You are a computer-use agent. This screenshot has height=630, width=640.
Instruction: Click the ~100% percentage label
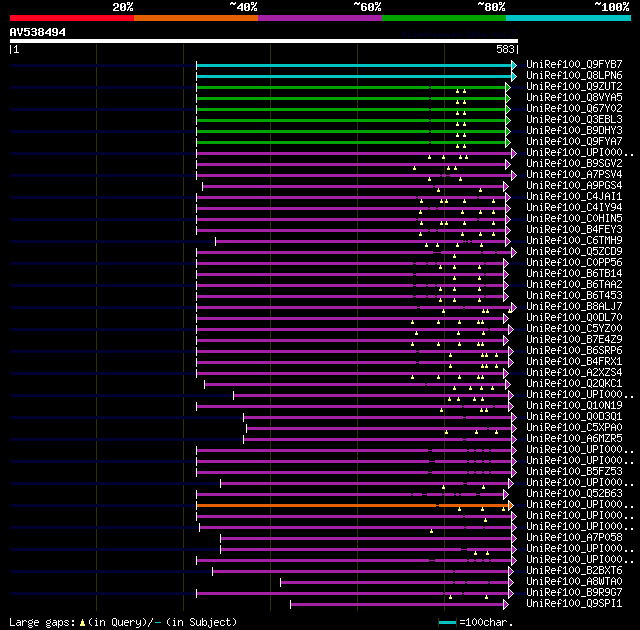click(611, 7)
